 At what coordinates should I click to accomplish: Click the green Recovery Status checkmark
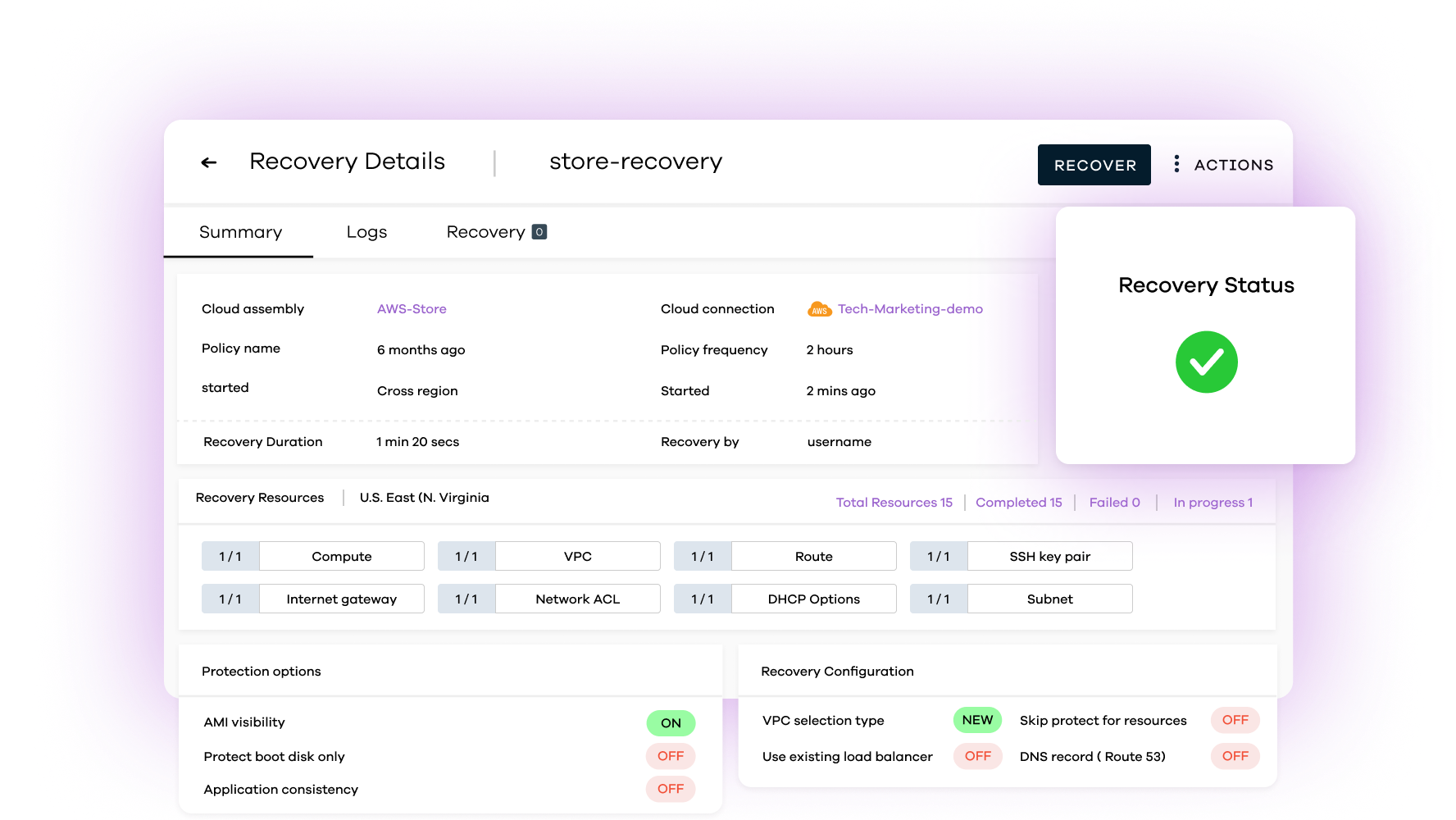tap(1206, 362)
